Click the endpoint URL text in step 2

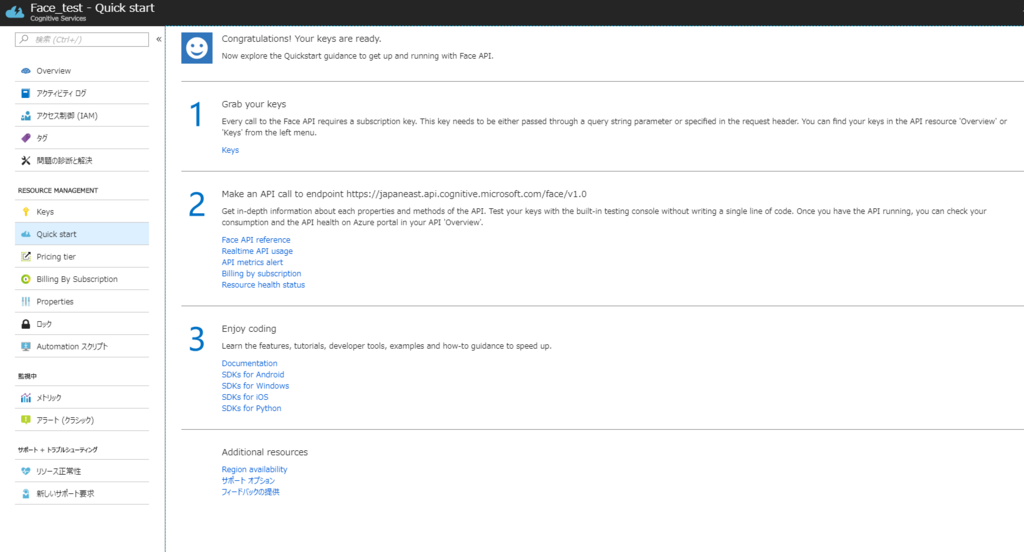(x=466, y=194)
